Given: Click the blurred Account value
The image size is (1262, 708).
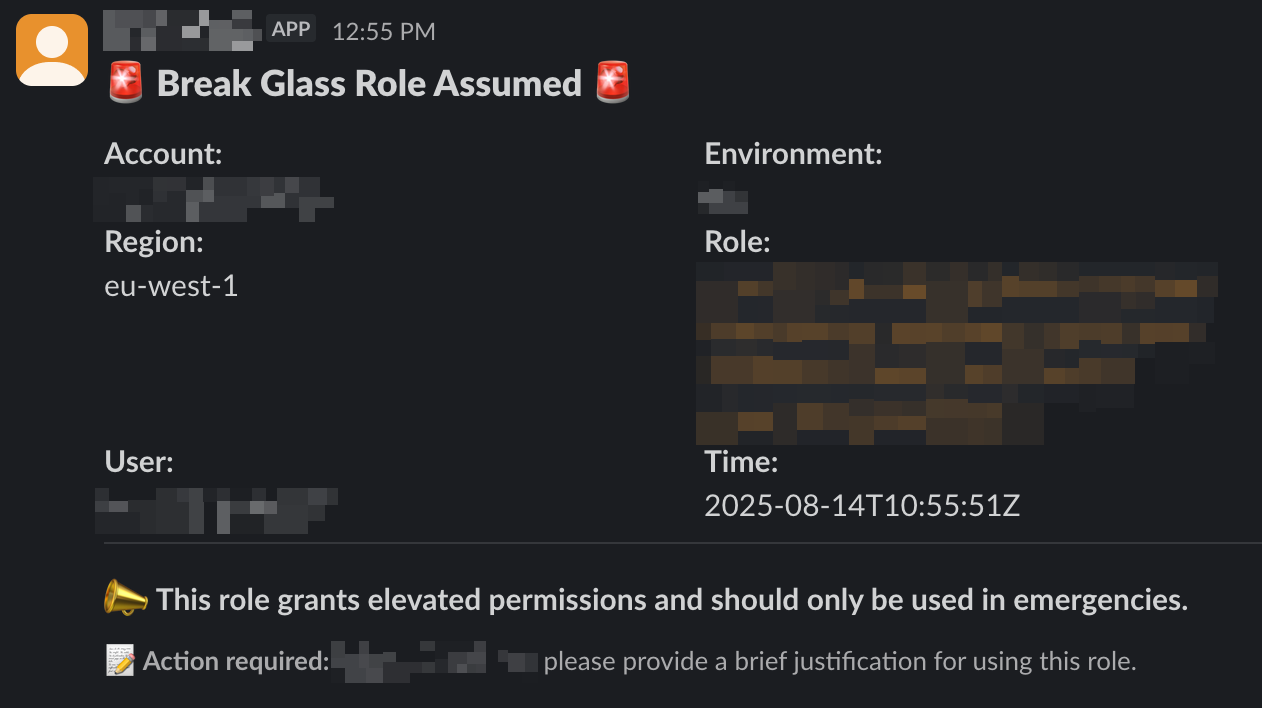Looking at the screenshot, I should pyautogui.click(x=213, y=198).
